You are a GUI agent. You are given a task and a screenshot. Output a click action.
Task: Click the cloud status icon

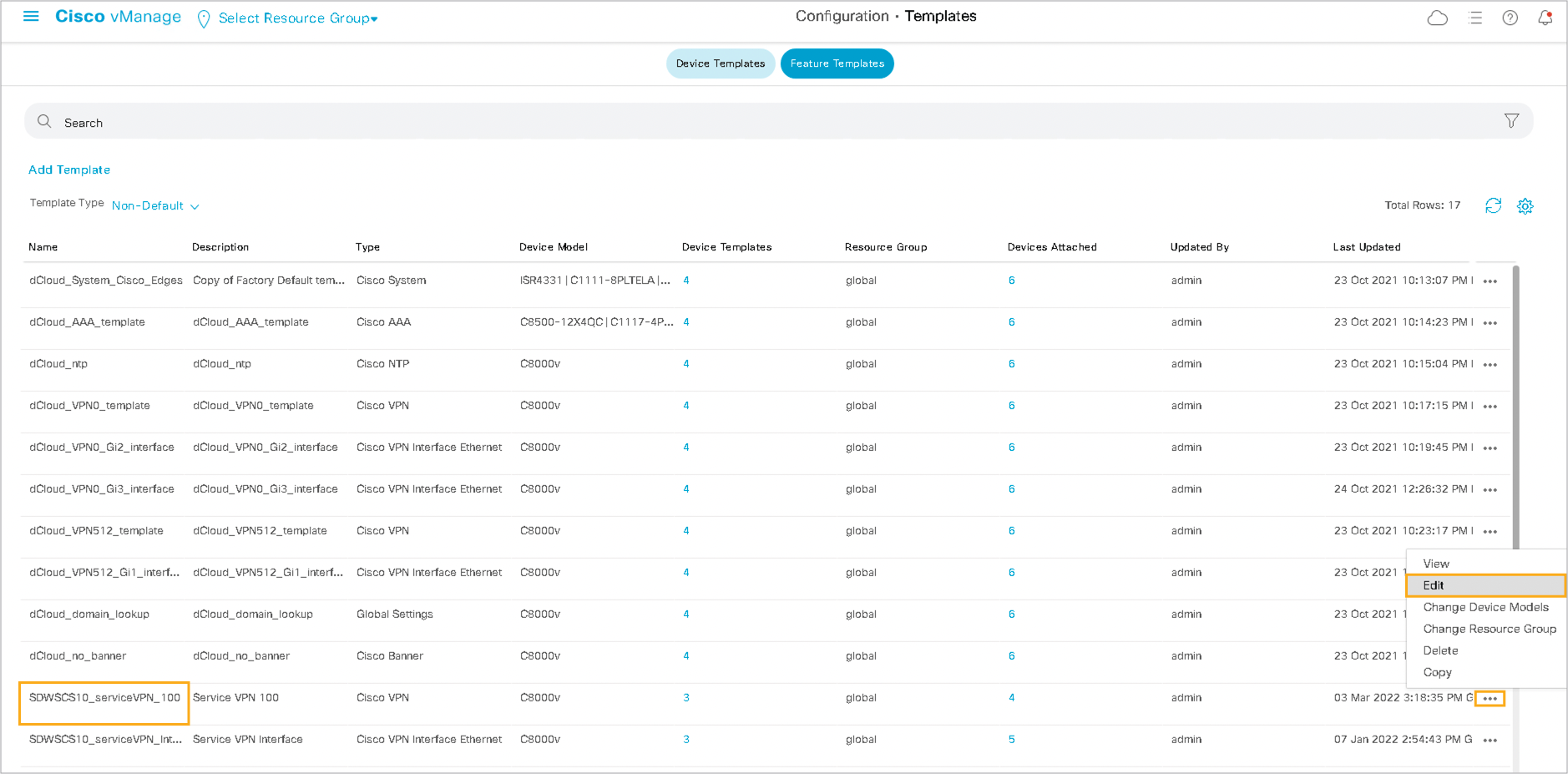coord(1437,18)
